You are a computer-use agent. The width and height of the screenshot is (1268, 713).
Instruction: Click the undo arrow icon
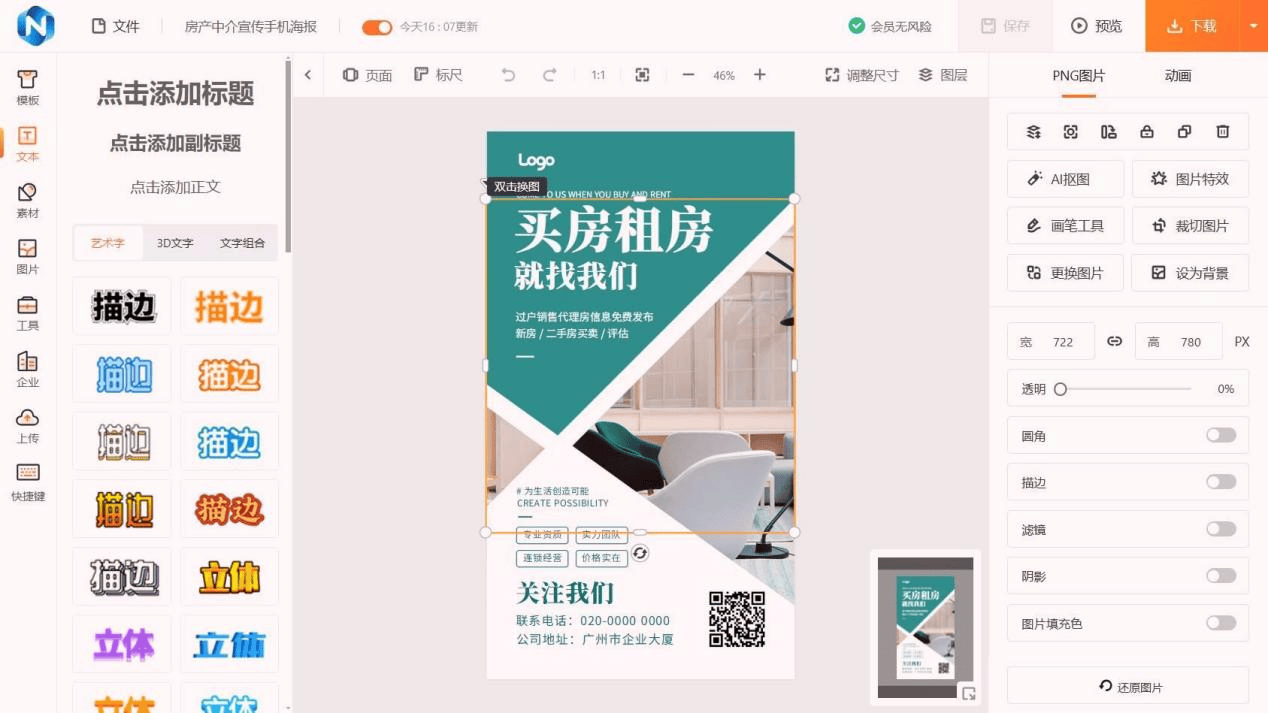coord(508,75)
